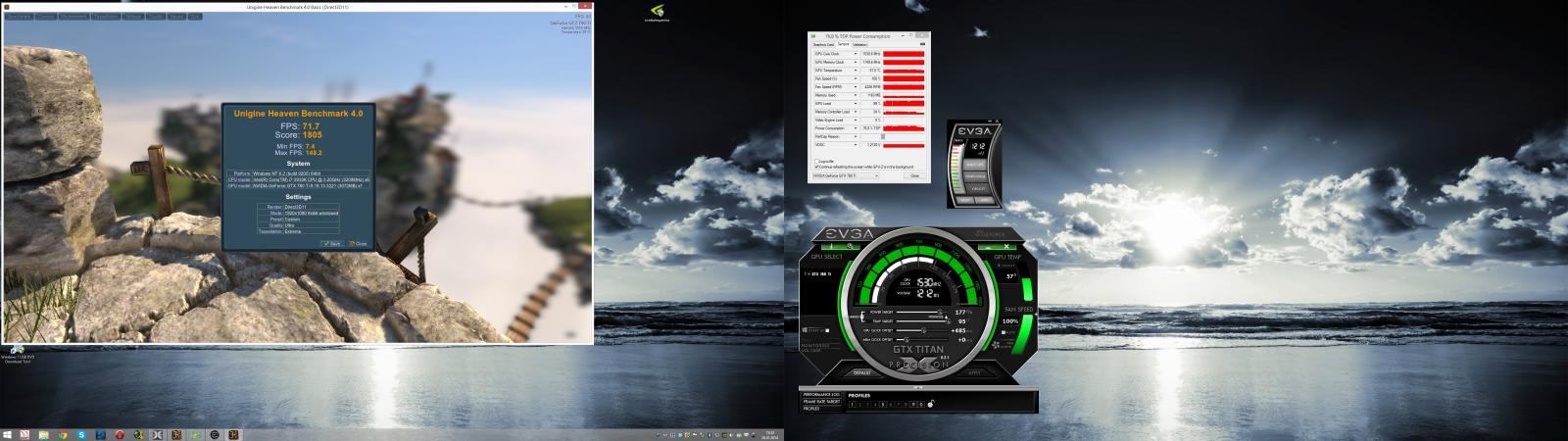Open Performance Log in Precision X

(x=821, y=395)
